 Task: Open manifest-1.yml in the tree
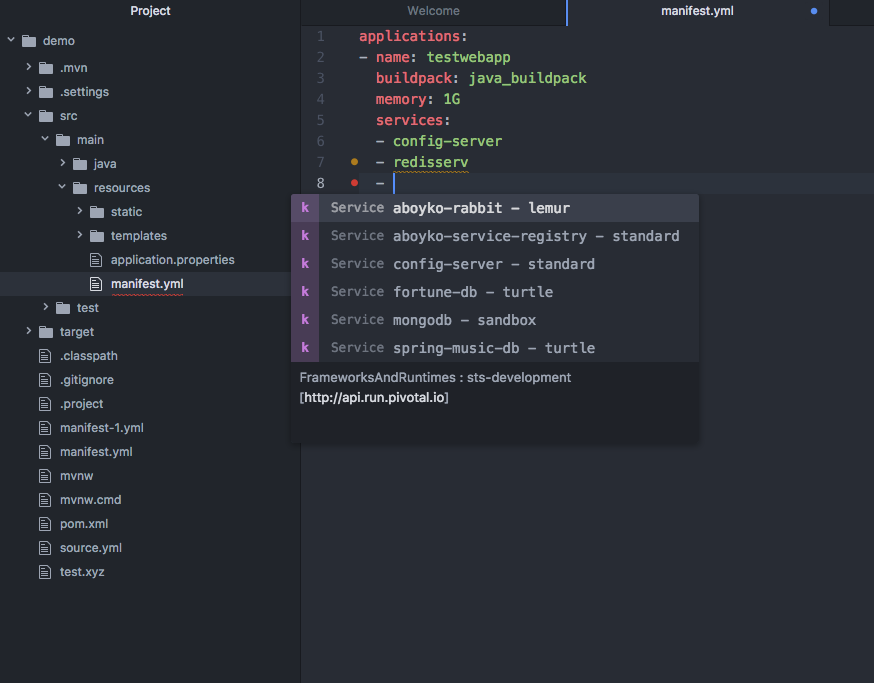coord(101,428)
